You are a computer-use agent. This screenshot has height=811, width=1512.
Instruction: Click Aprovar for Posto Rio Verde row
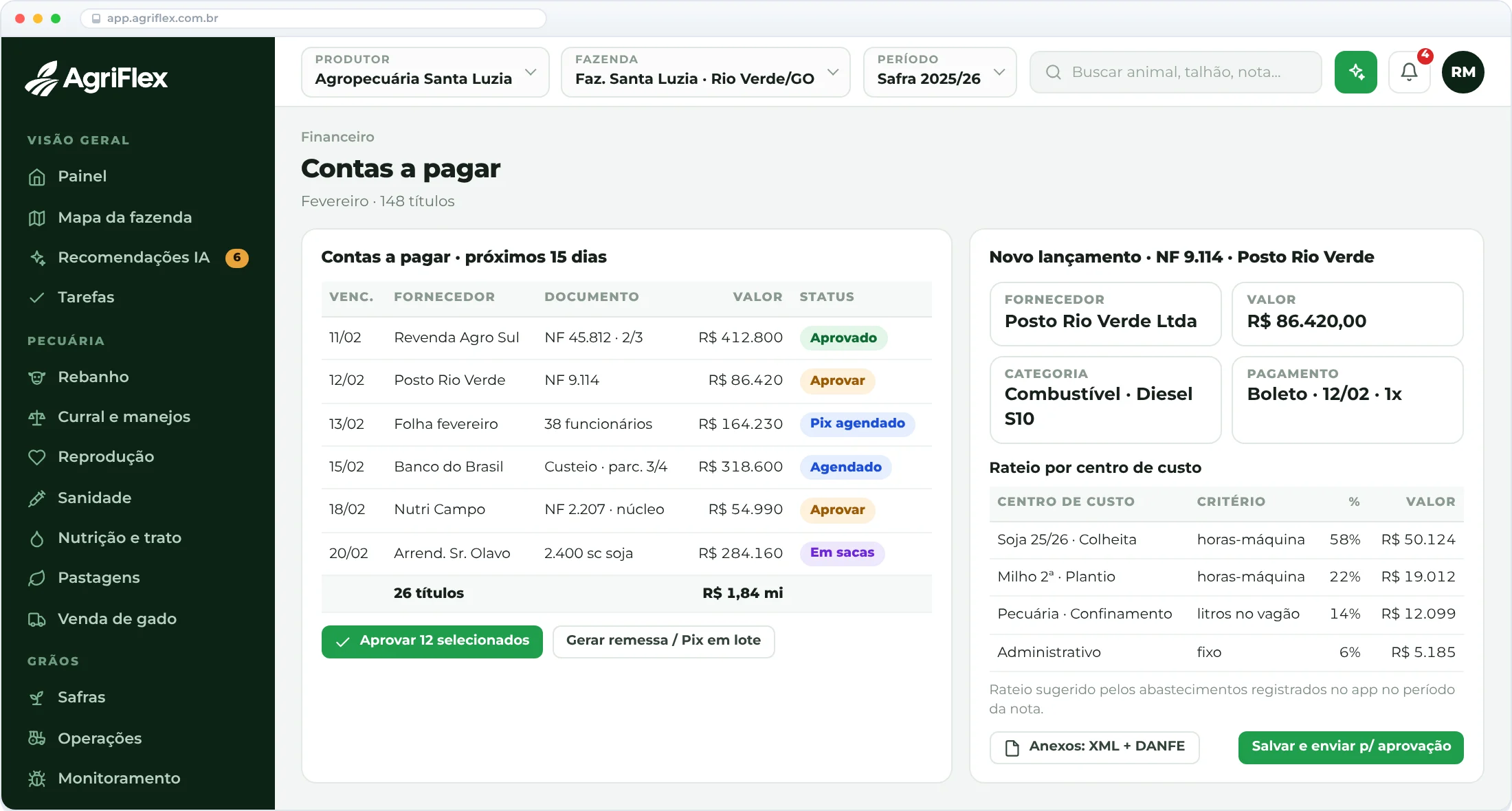pos(837,381)
